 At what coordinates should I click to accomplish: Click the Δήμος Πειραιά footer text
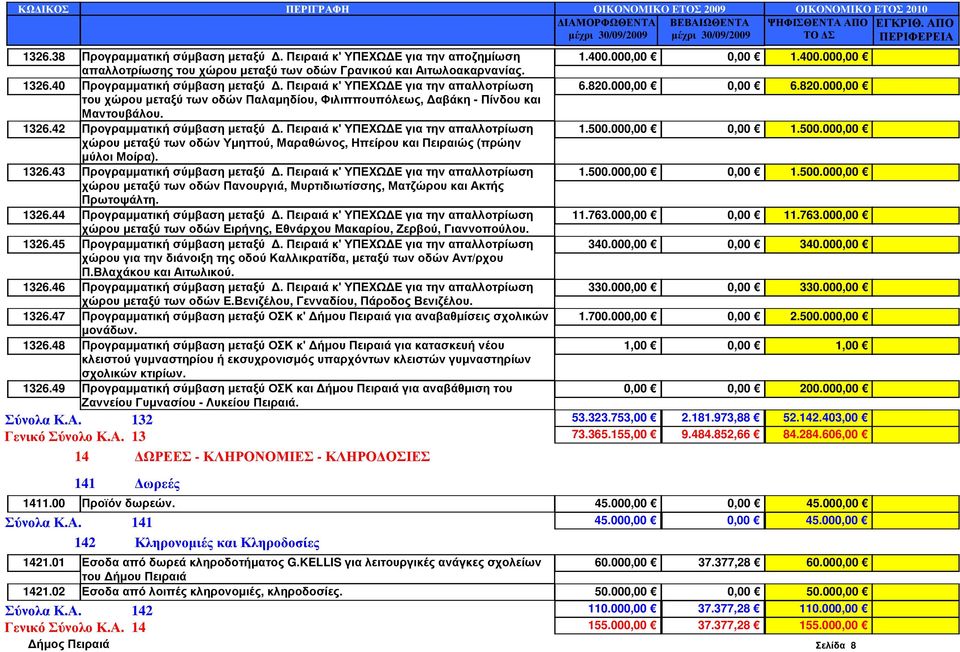tap(69, 644)
